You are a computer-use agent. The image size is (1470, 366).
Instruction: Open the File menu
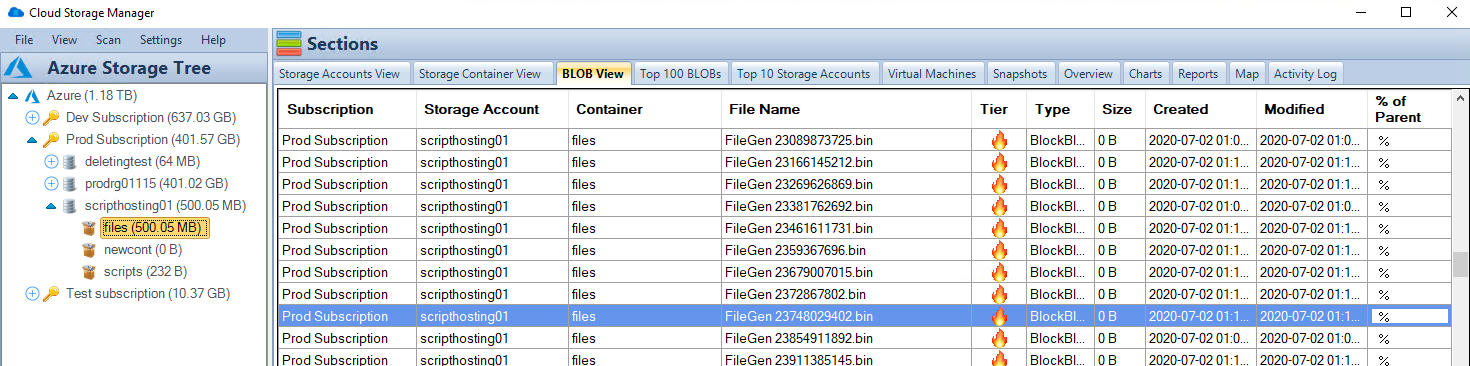click(24, 40)
